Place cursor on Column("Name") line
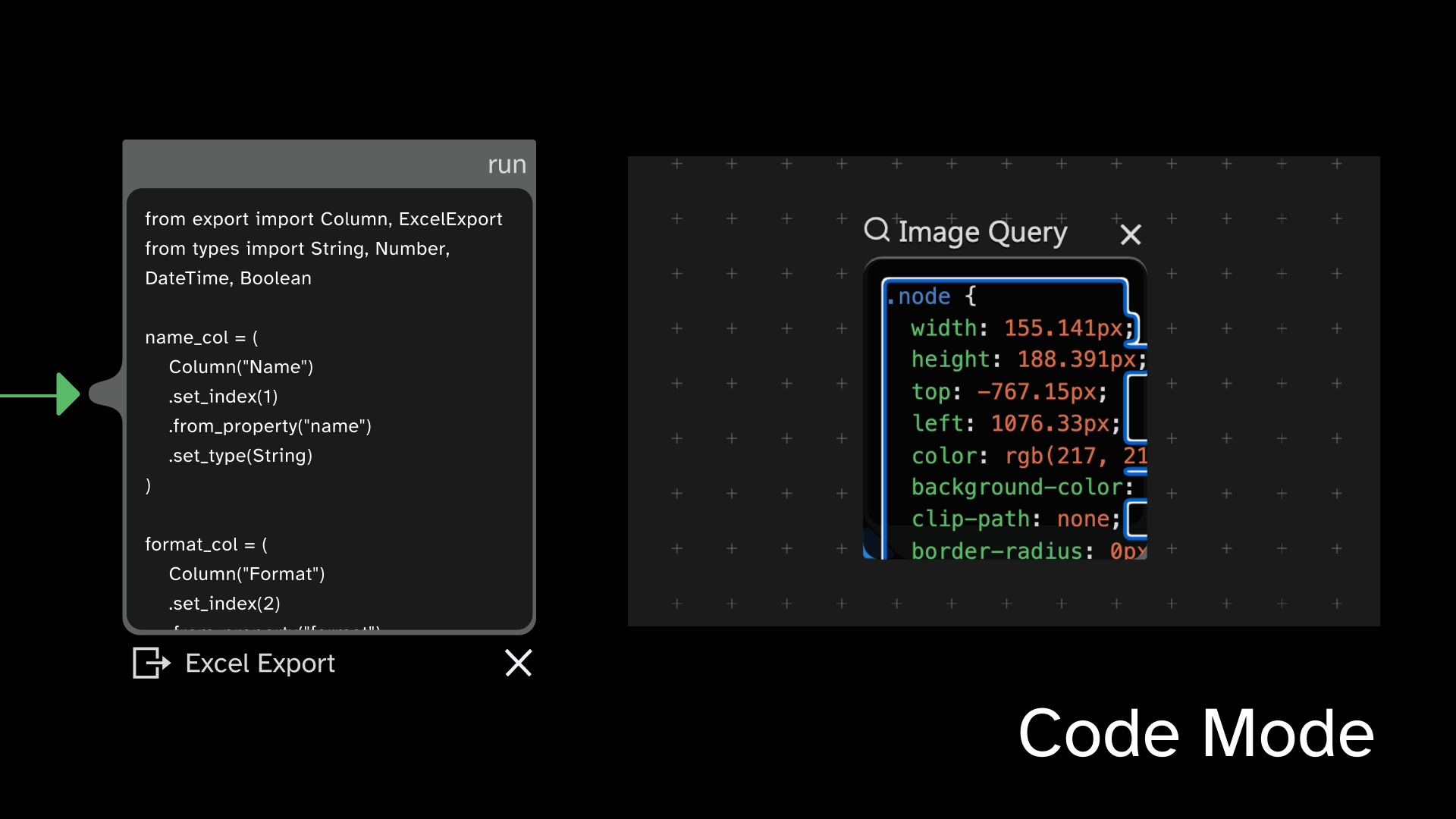Image resolution: width=1456 pixels, height=819 pixels. (x=241, y=367)
